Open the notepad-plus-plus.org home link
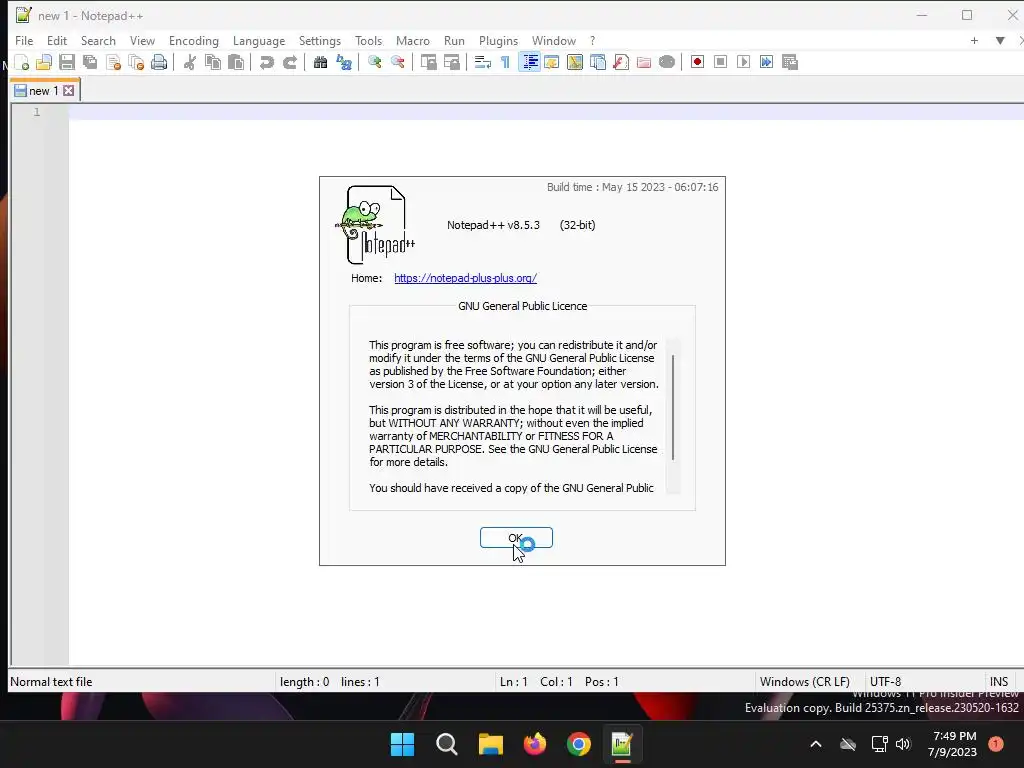Screen dimensions: 1024x768 (x=465, y=278)
